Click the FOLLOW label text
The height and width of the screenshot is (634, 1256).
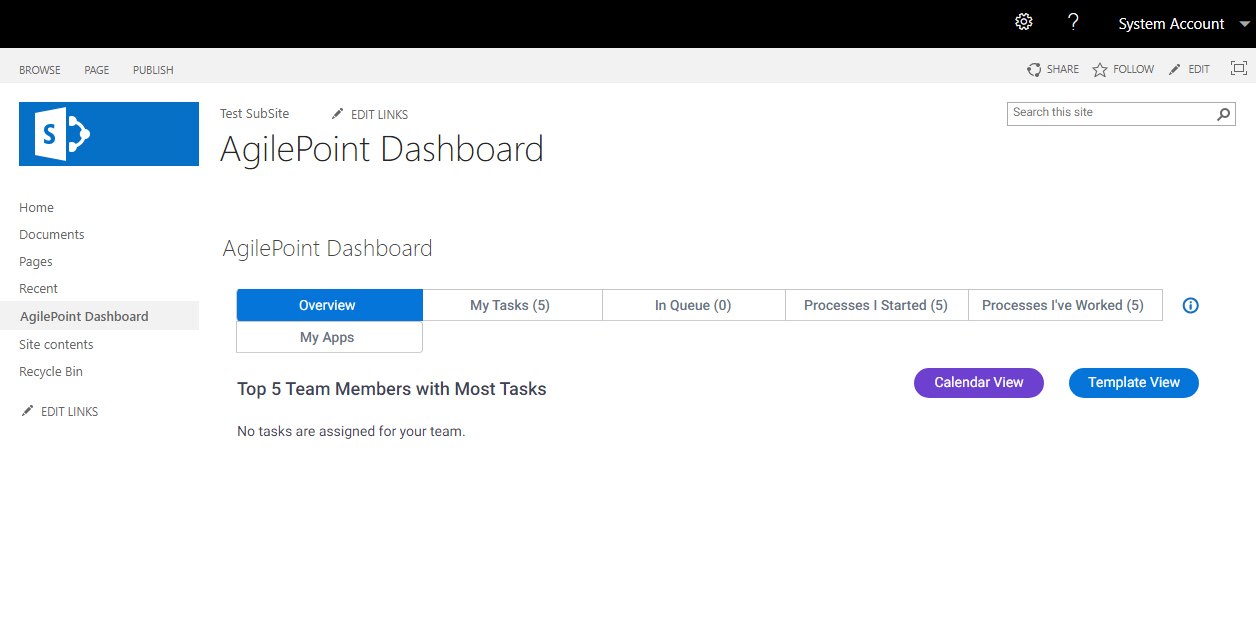(1134, 69)
